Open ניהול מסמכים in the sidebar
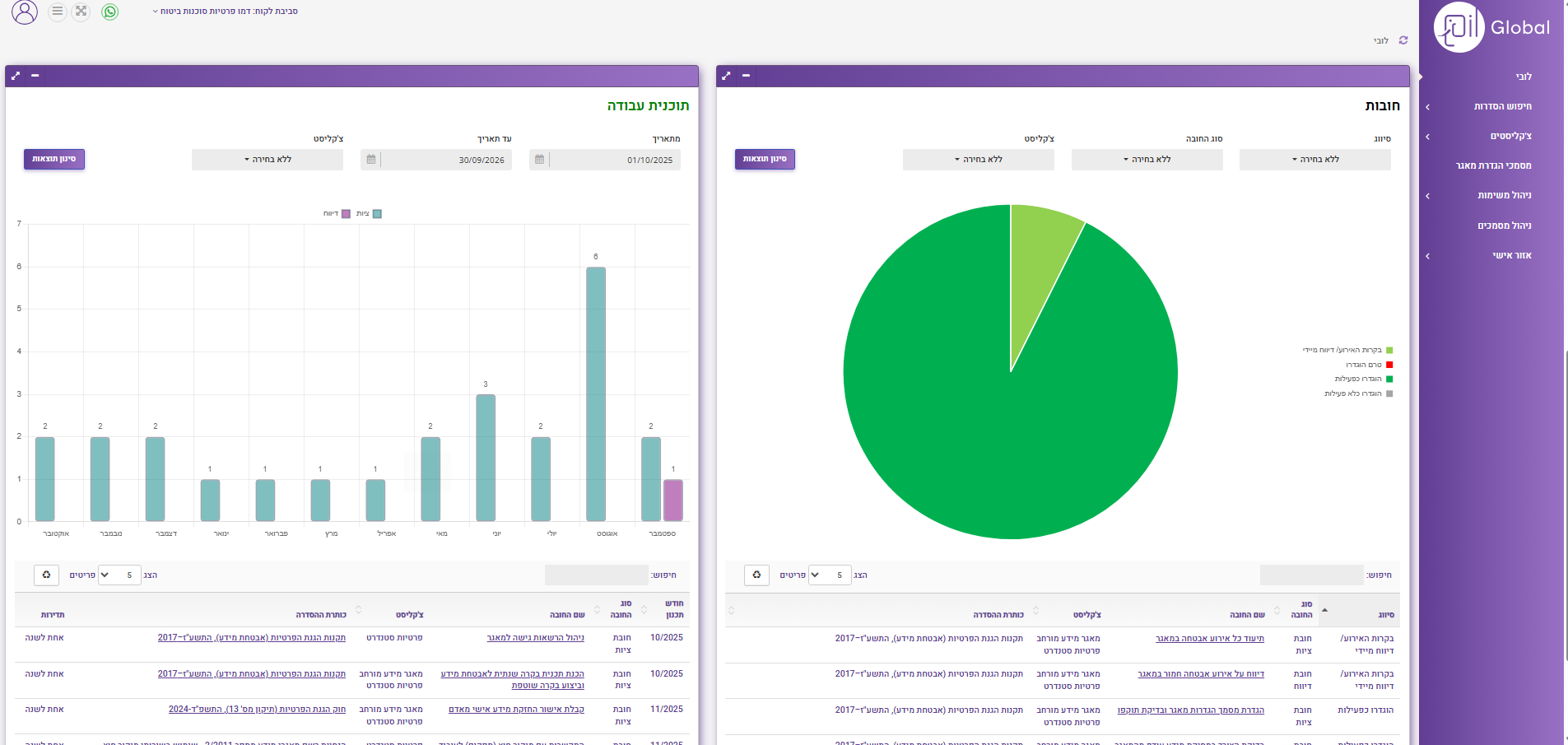This screenshot has width=1568, height=745. click(1504, 226)
